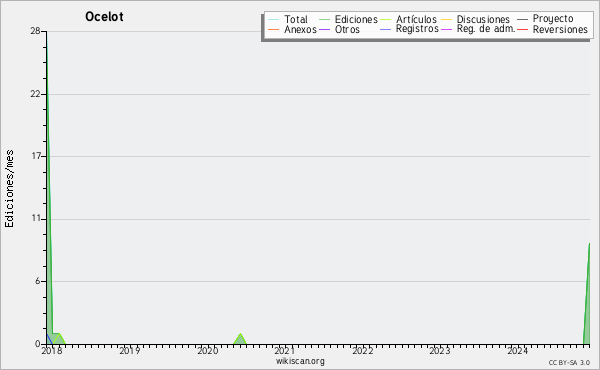Viewport: 600px width, 370px height.
Task: Click the red Reversiones line swatch
Action: 523,29
